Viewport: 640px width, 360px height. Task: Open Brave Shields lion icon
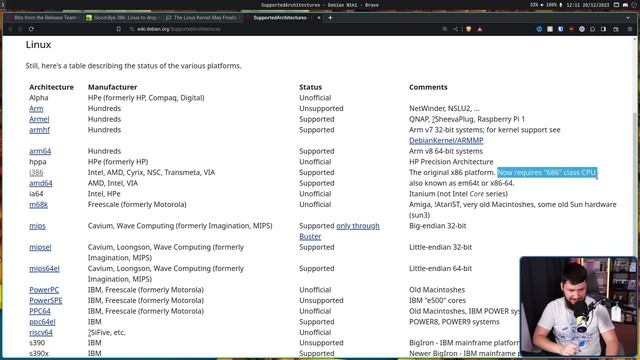click(x=469, y=29)
